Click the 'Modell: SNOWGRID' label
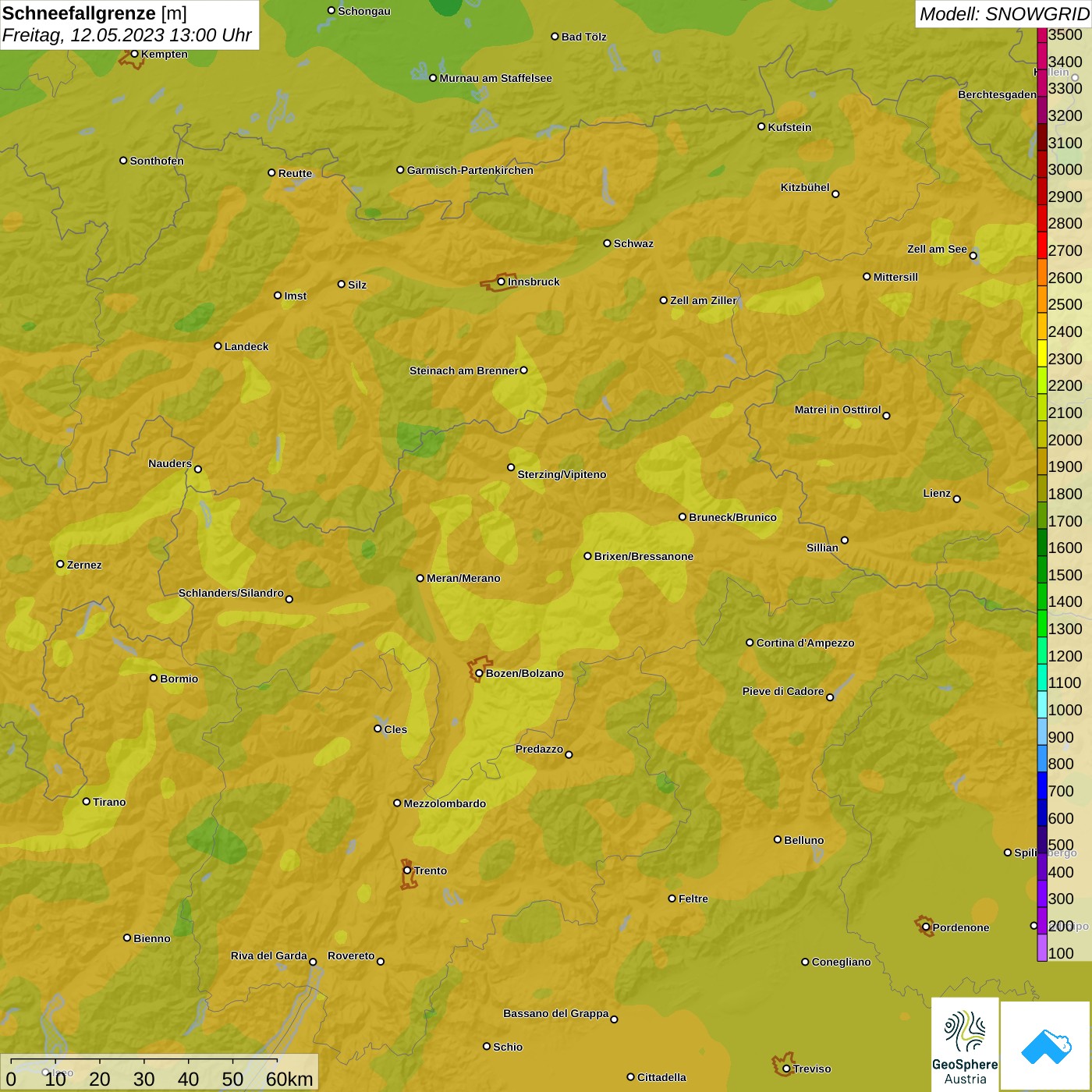This screenshot has height=1092, width=1092. click(x=1004, y=14)
